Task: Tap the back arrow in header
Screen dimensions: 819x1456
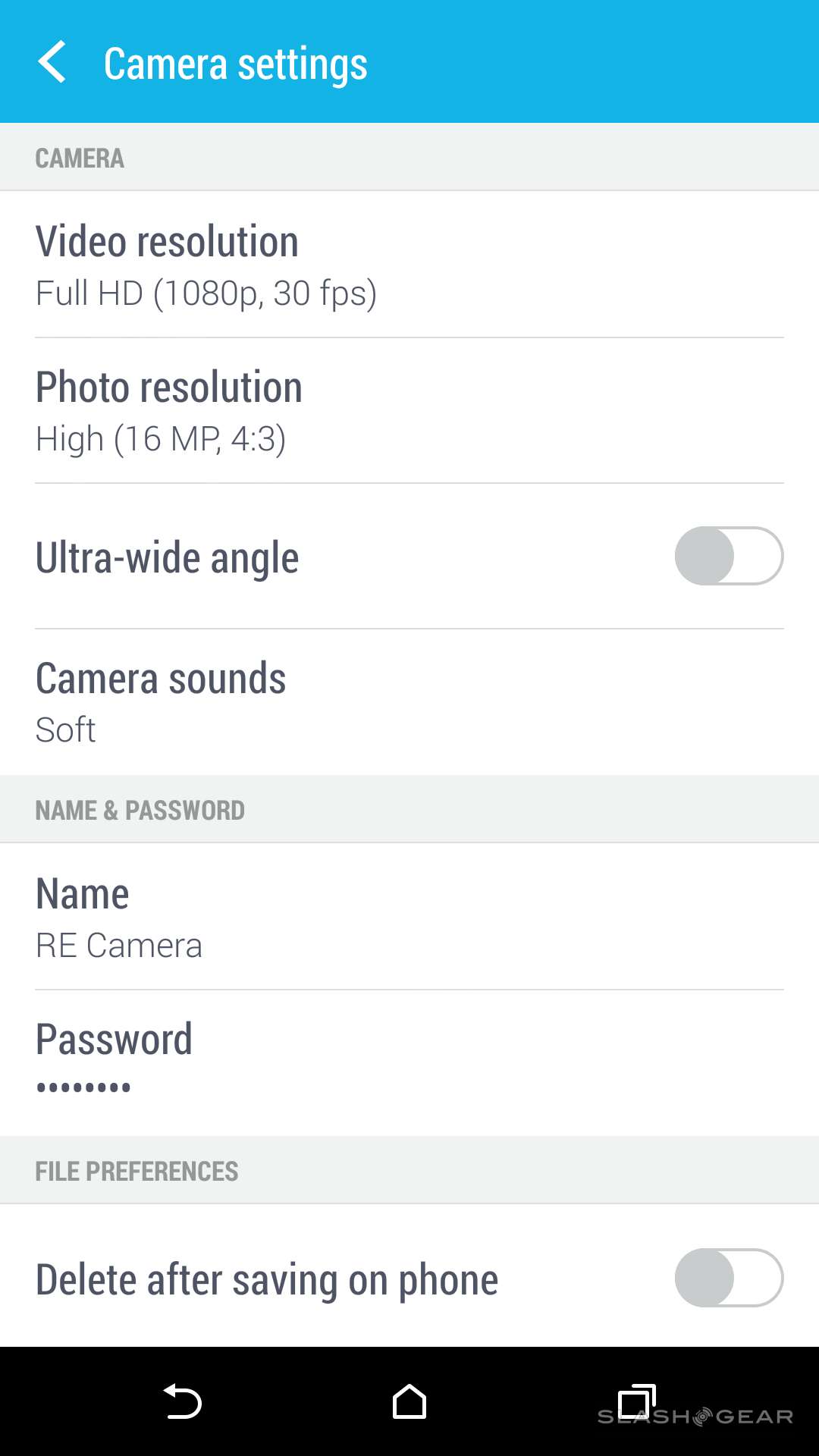Action: click(x=52, y=62)
